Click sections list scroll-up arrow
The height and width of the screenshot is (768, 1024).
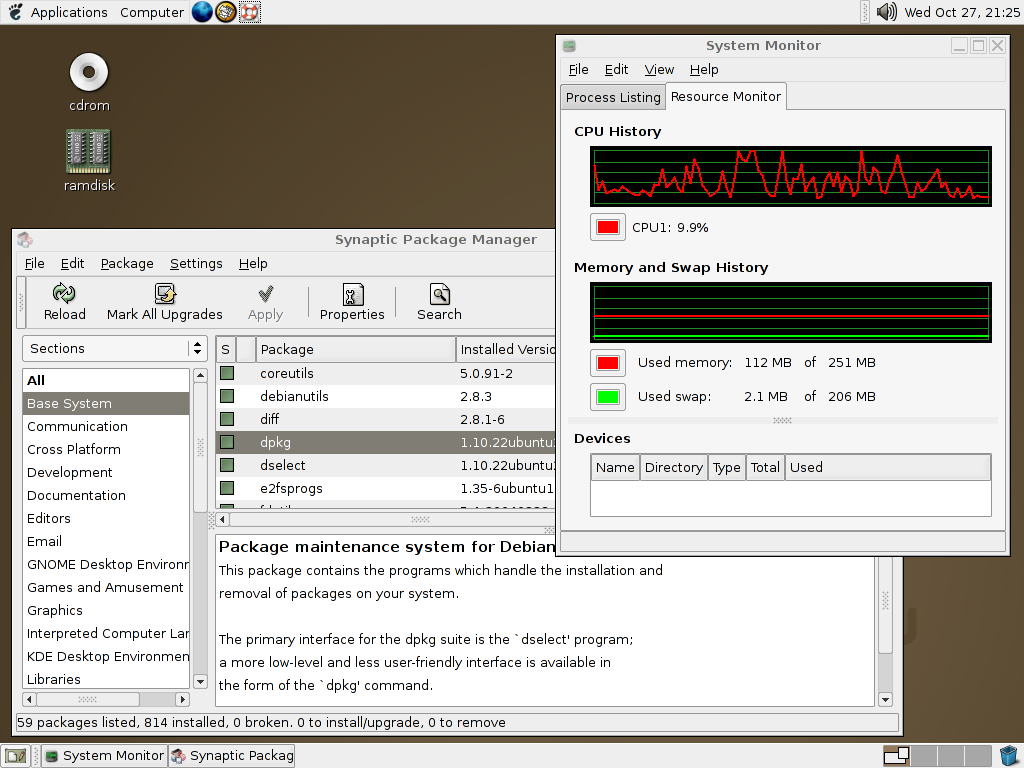click(200, 376)
